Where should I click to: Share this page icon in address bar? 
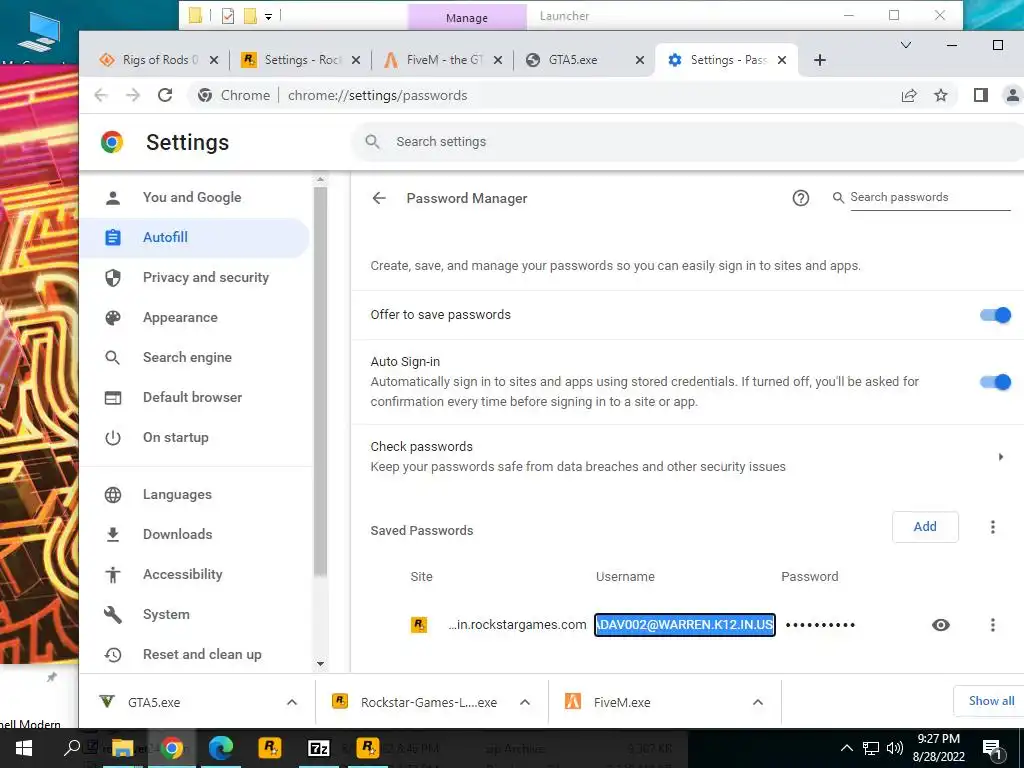[908, 95]
